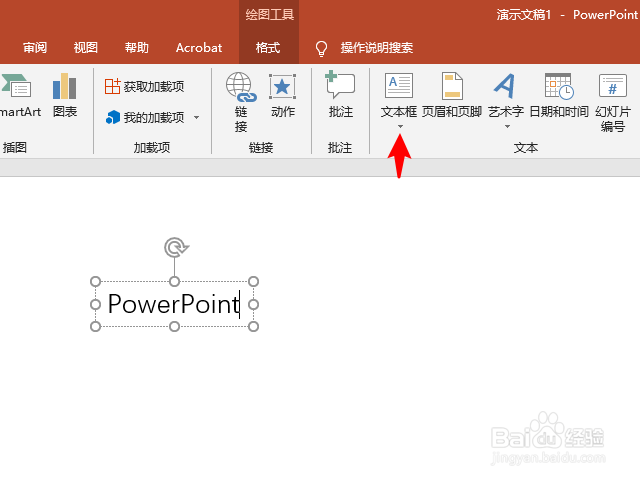Insert a hyperlink (链接)
640x480 pixels.
(x=241, y=102)
